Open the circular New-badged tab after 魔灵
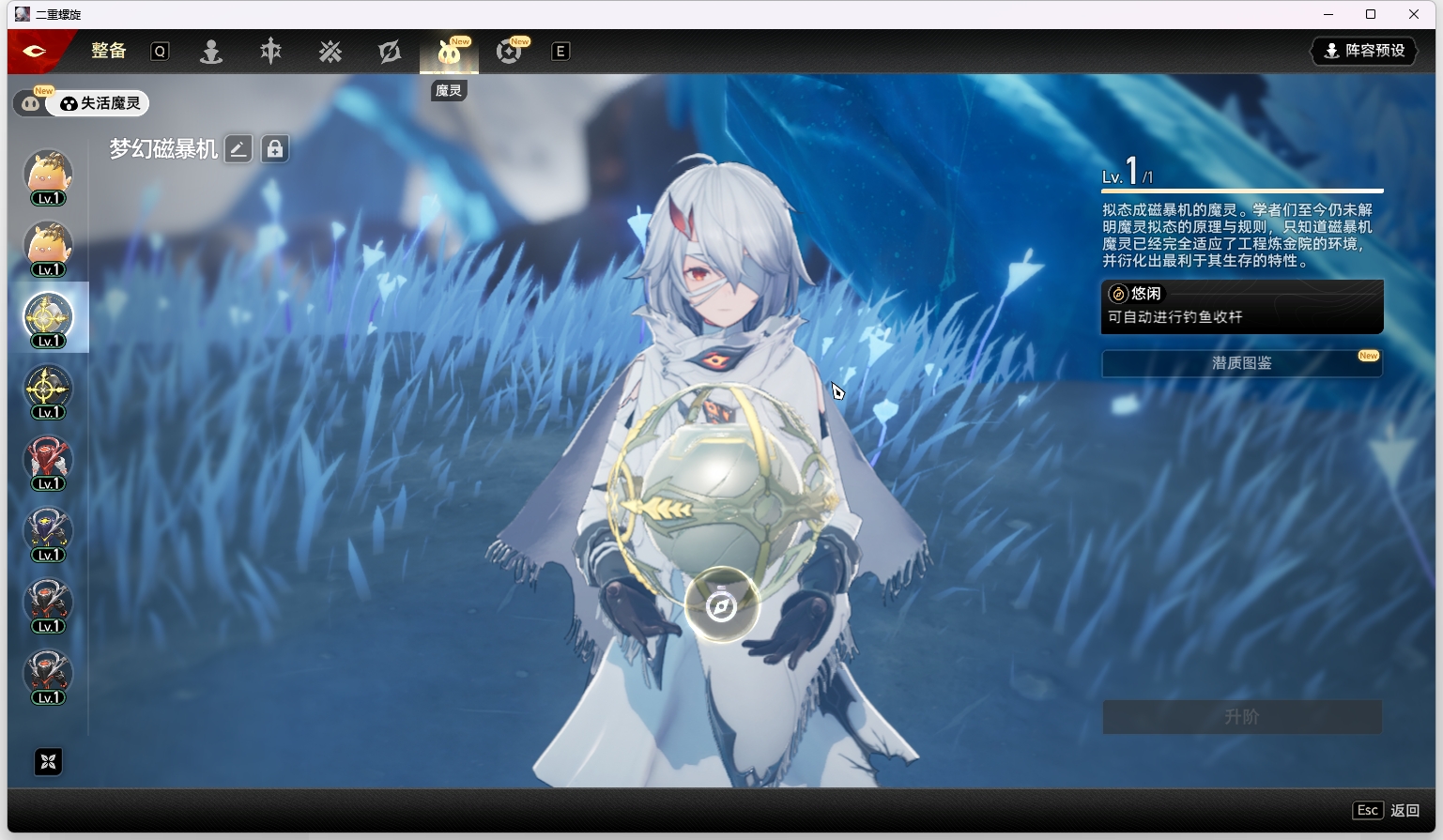Viewport: 1443px width, 840px height. (509, 52)
